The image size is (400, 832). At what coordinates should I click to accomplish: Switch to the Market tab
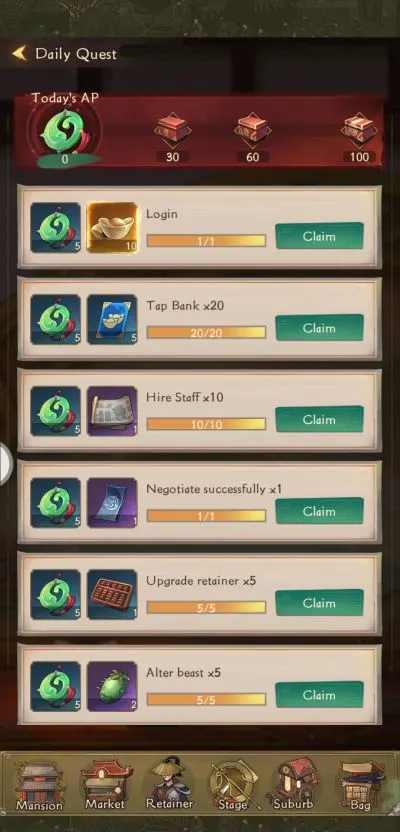click(106, 786)
